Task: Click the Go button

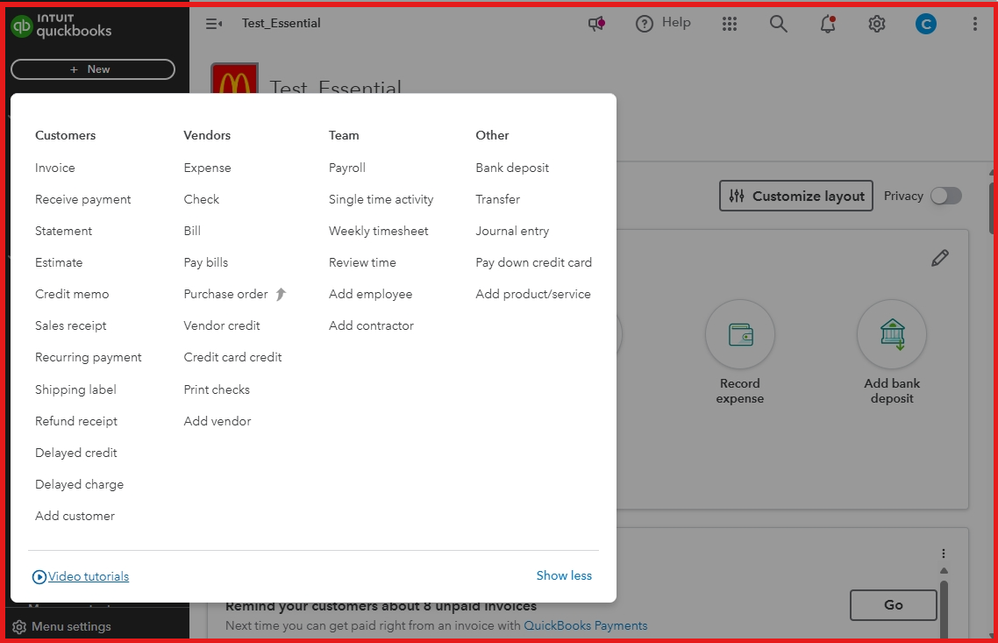Action: click(893, 605)
